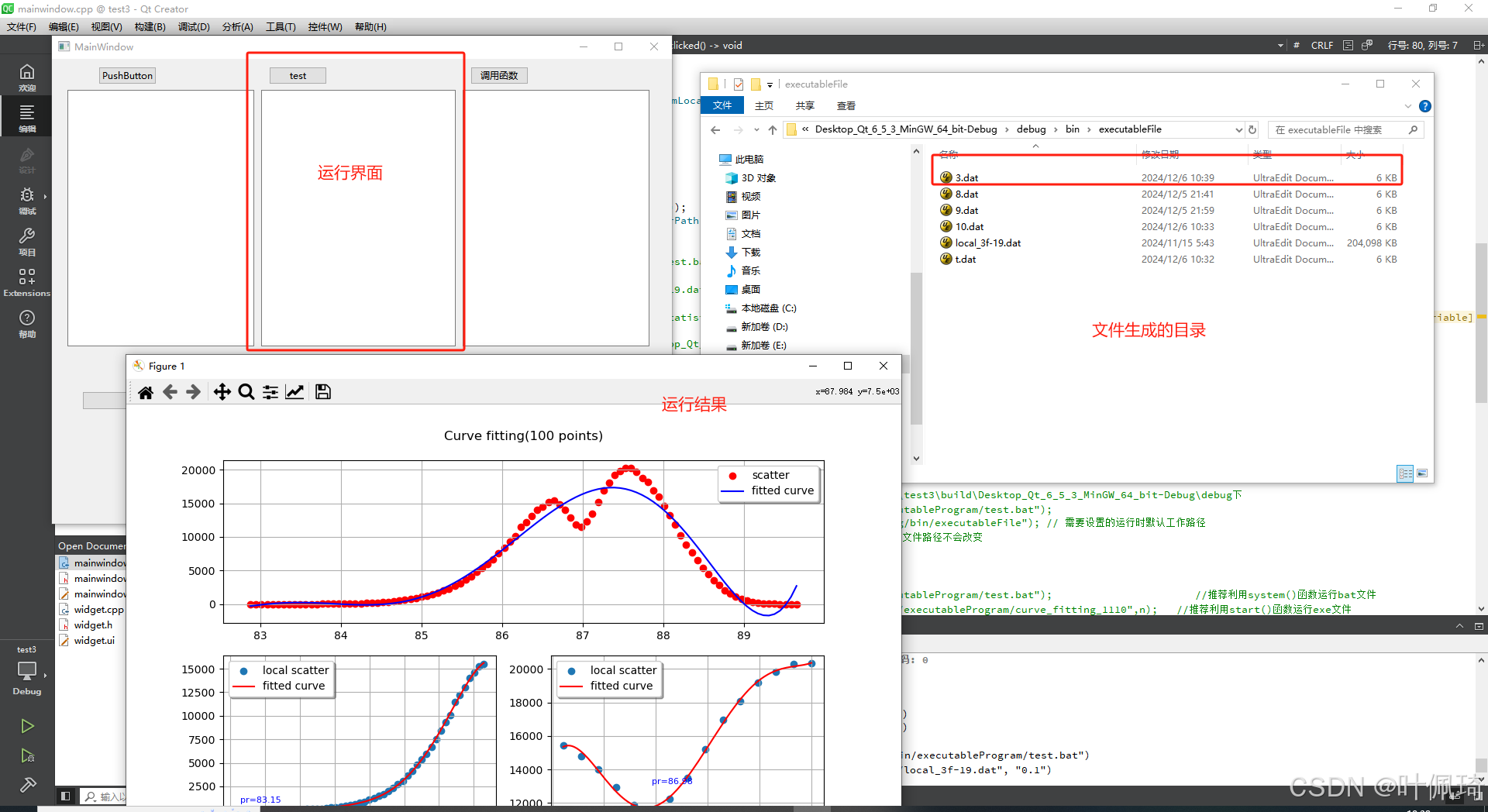The image size is (1488, 812).
Task: Click the executableFile search input field
Action: click(x=1341, y=129)
